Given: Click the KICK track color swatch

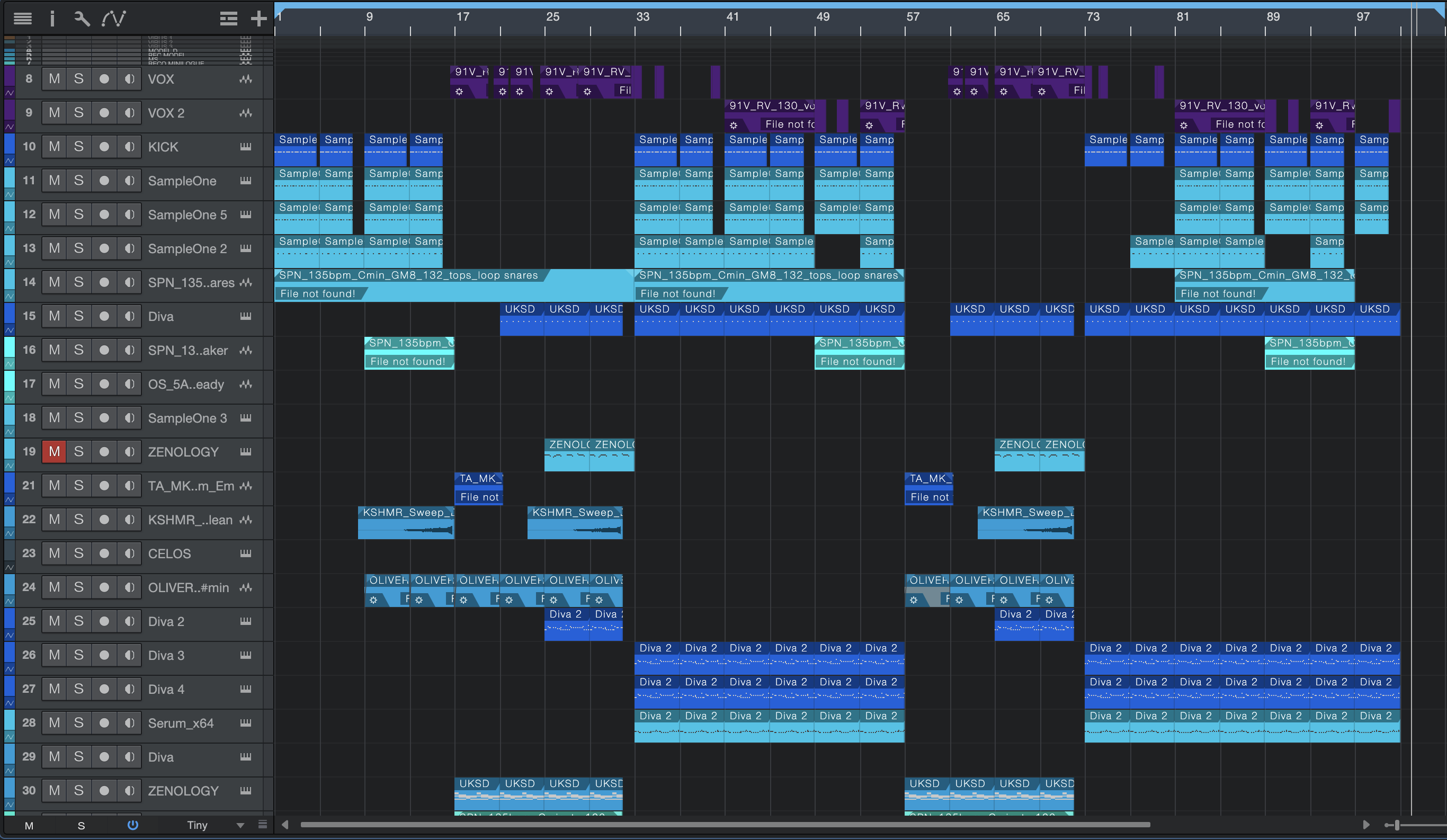Looking at the screenshot, I should pos(9,143).
